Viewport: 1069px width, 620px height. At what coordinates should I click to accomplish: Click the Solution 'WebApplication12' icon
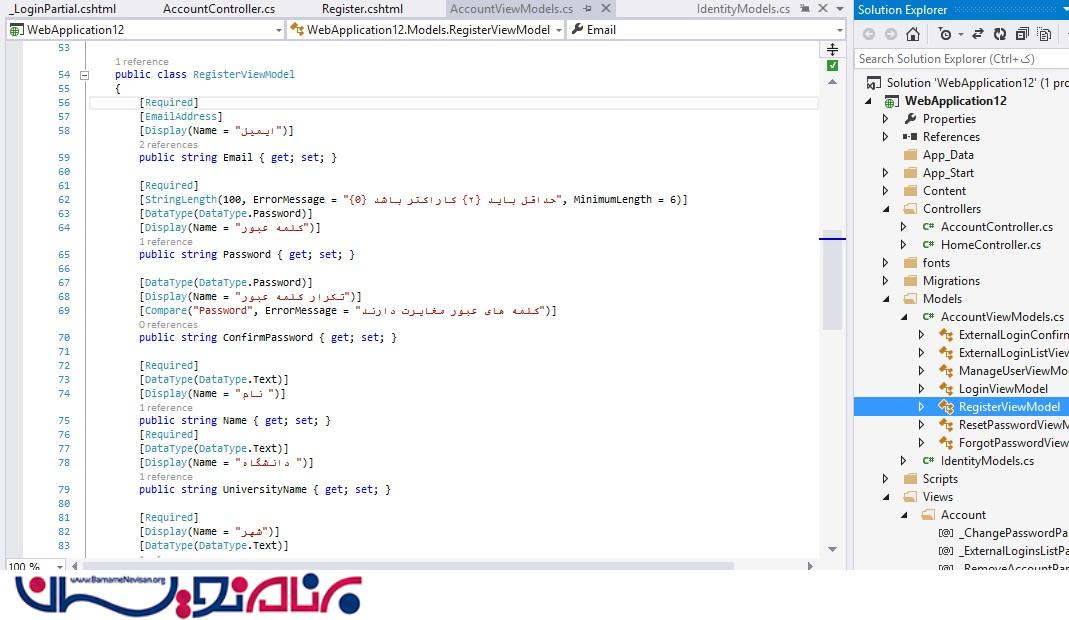click(873, 83)
